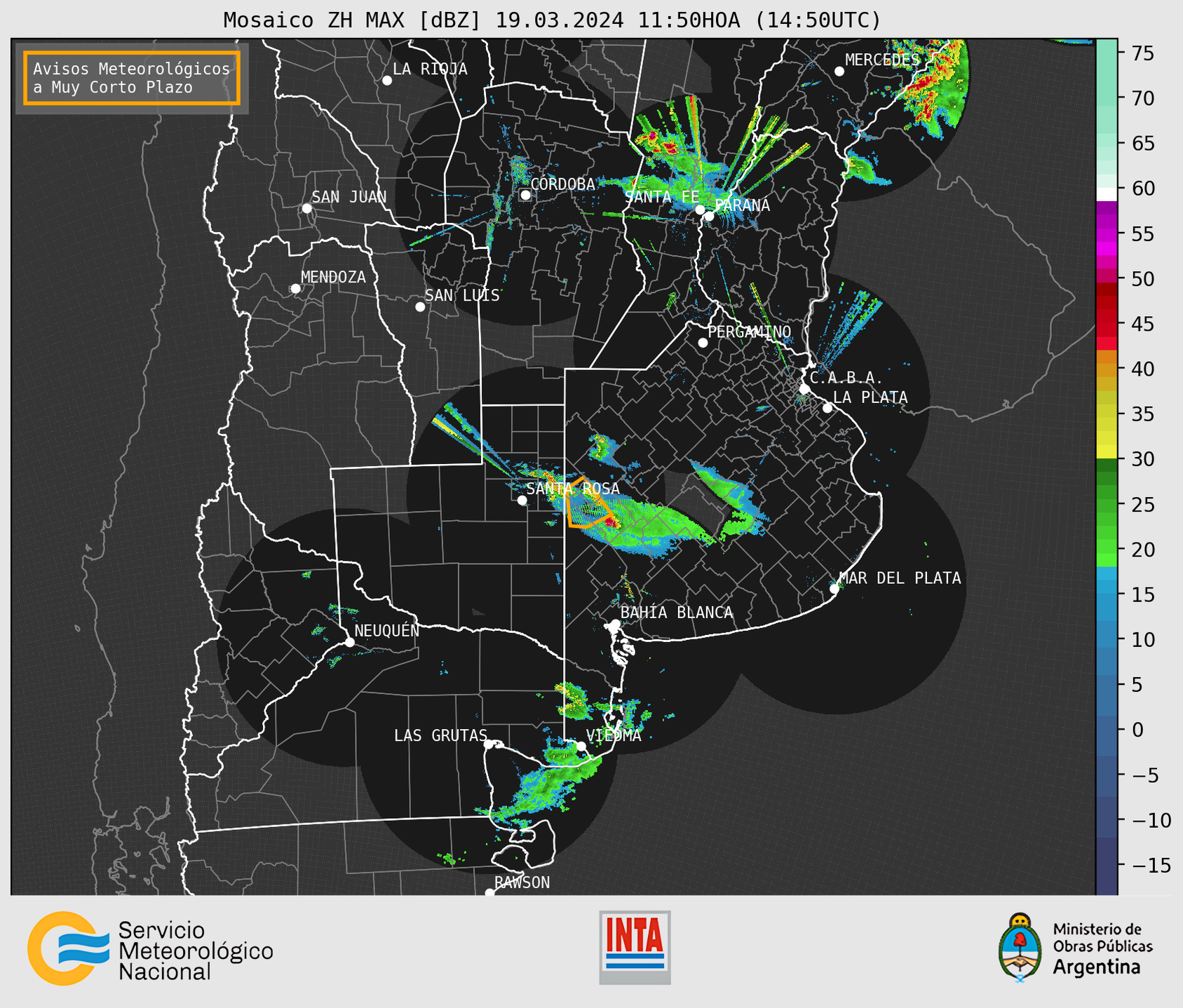Click the Servicio Meteorológico Nacional logo
Image resolution: width=1183 pixels, height=1008 pixels.
pyautogui.click(x=150, y=948)
